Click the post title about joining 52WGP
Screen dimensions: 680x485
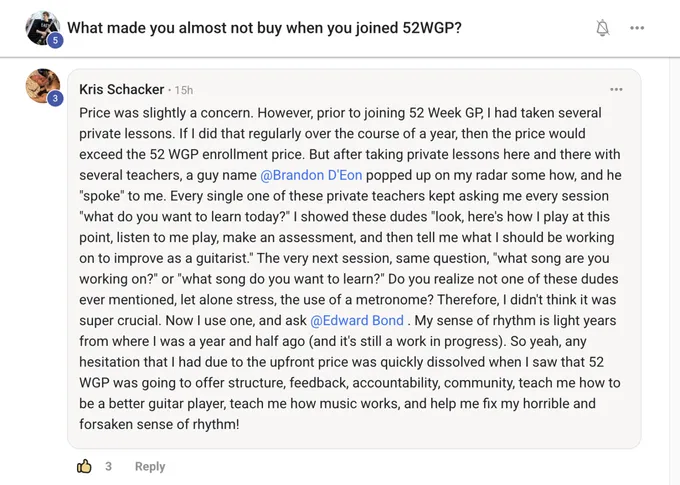point(264,28)
